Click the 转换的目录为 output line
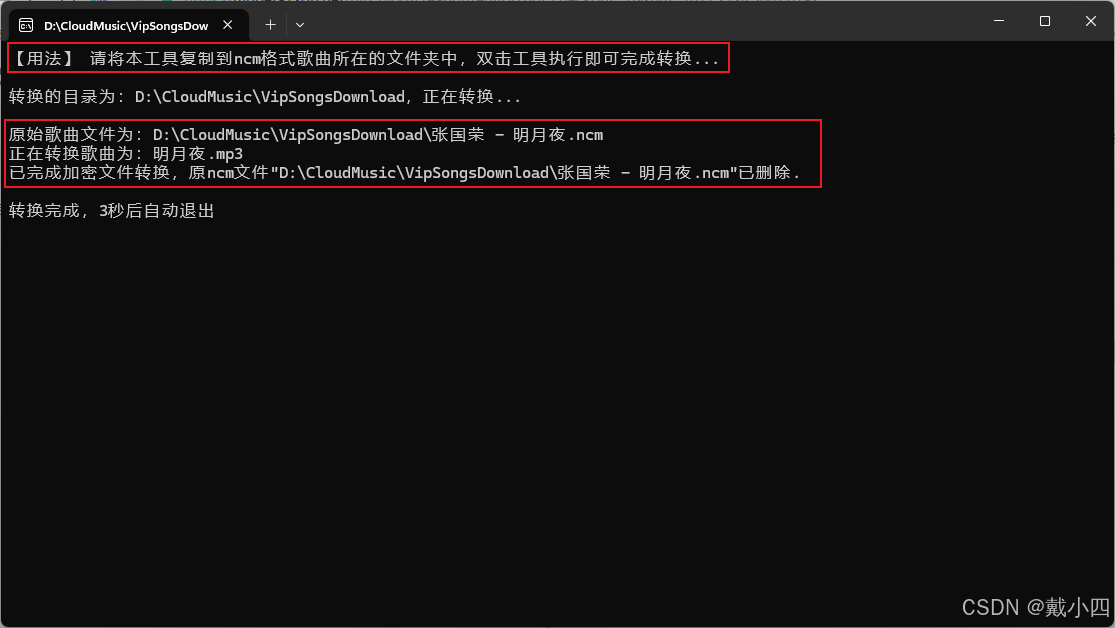1115x628 pixels. point(265,97)
